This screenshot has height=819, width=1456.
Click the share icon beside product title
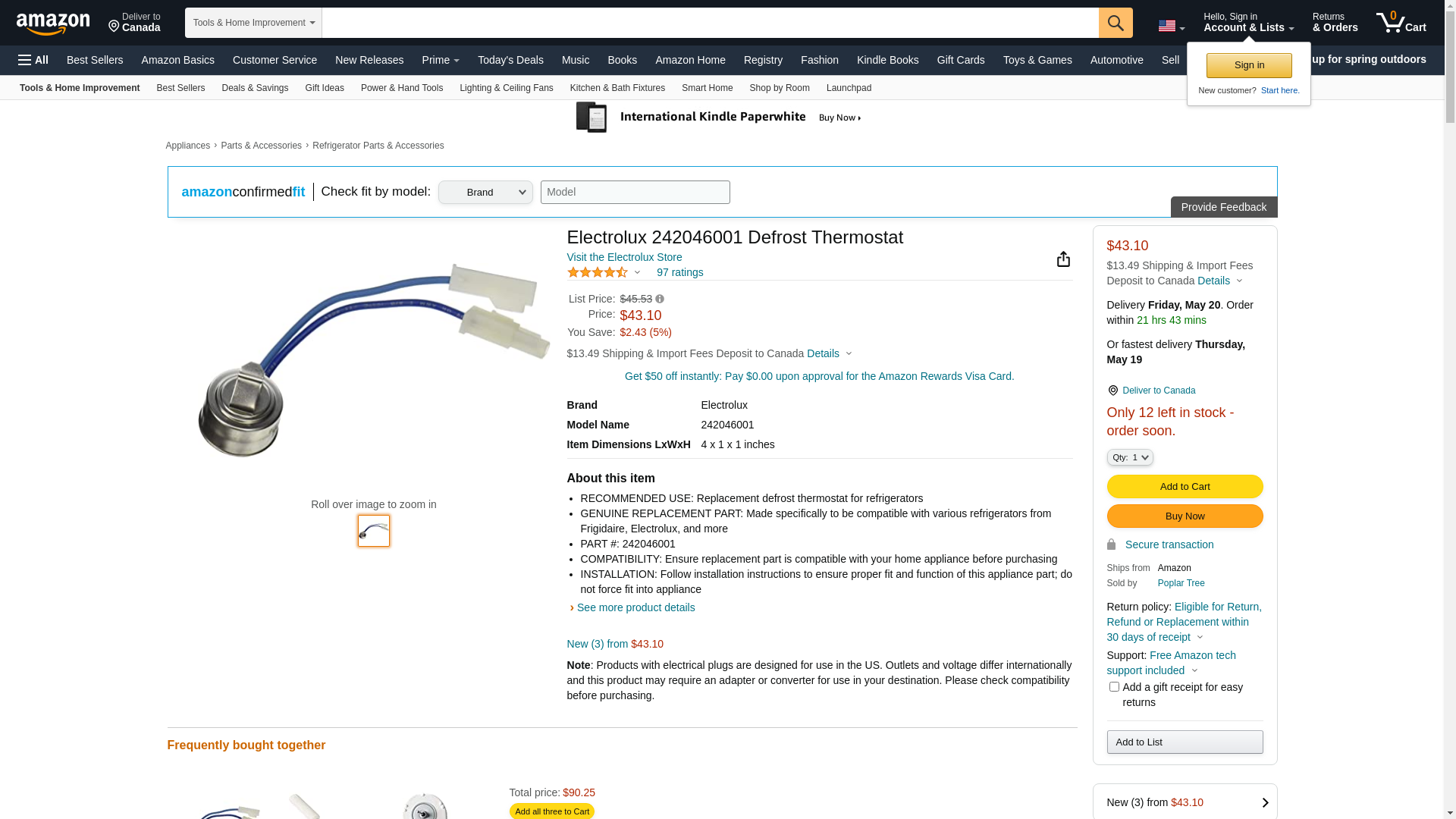point(1063,259)
